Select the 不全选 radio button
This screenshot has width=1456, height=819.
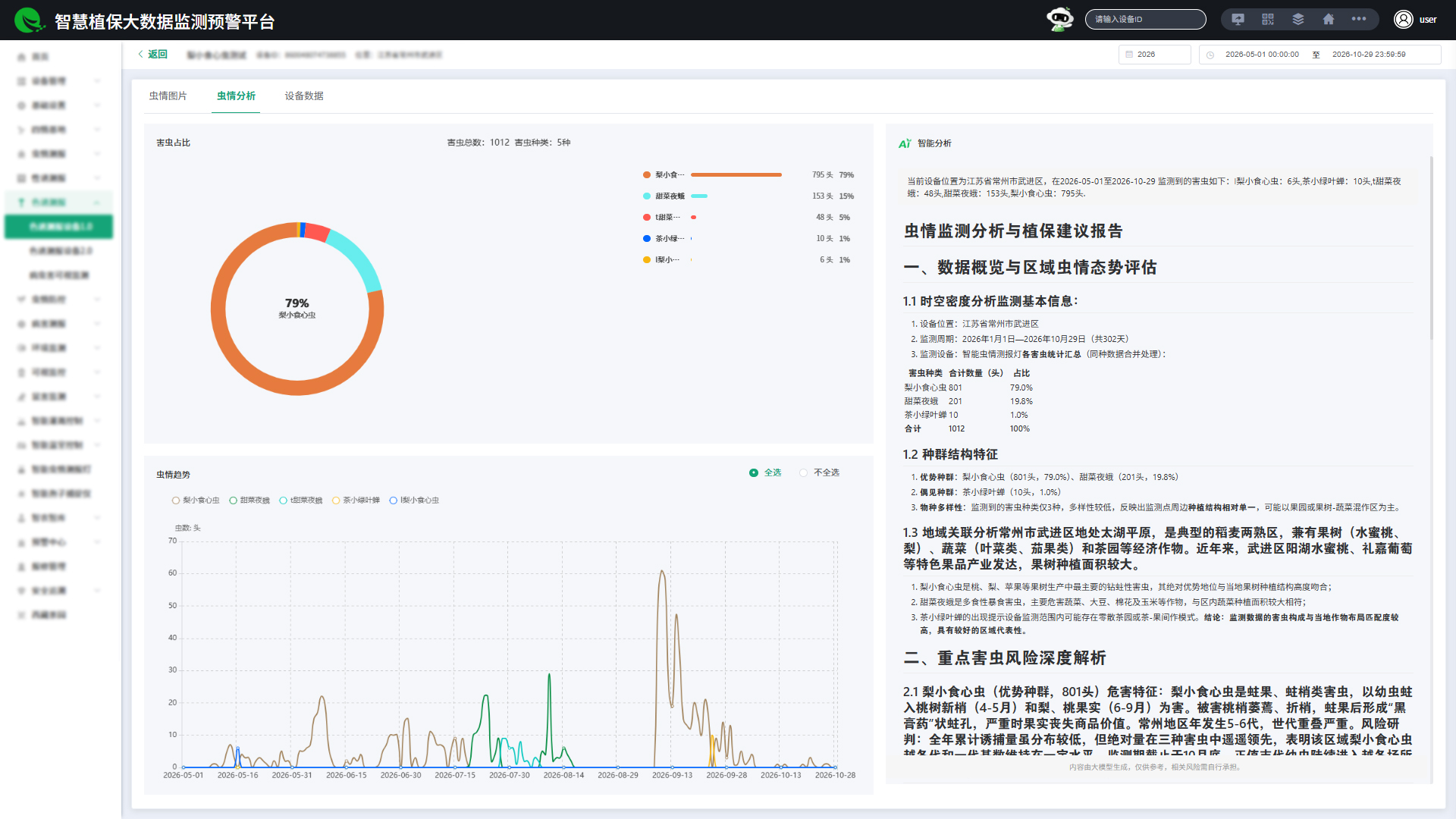pos(803,472)
